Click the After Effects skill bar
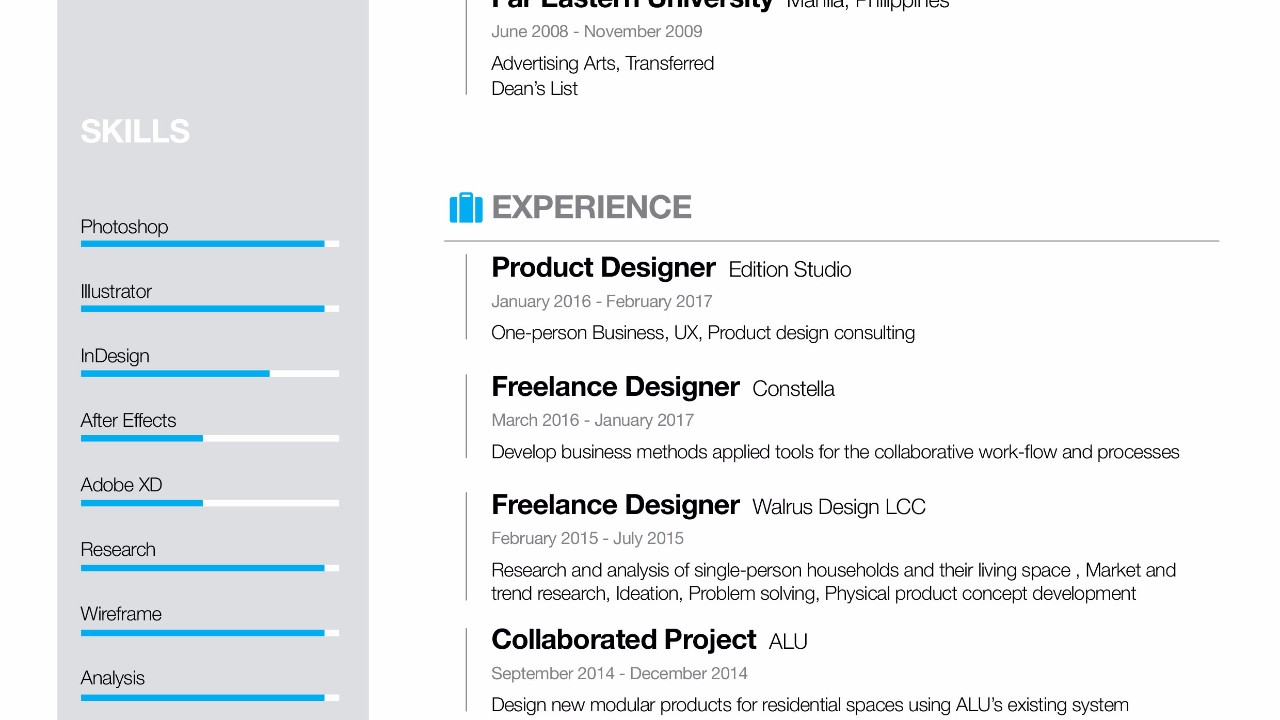1280x720 pixels. [210, 438]
